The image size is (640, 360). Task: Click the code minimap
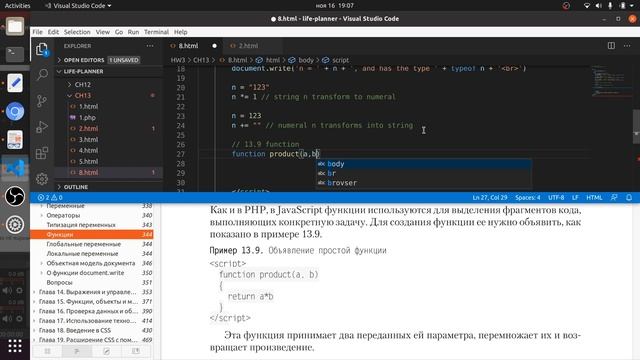coord(611,81)
